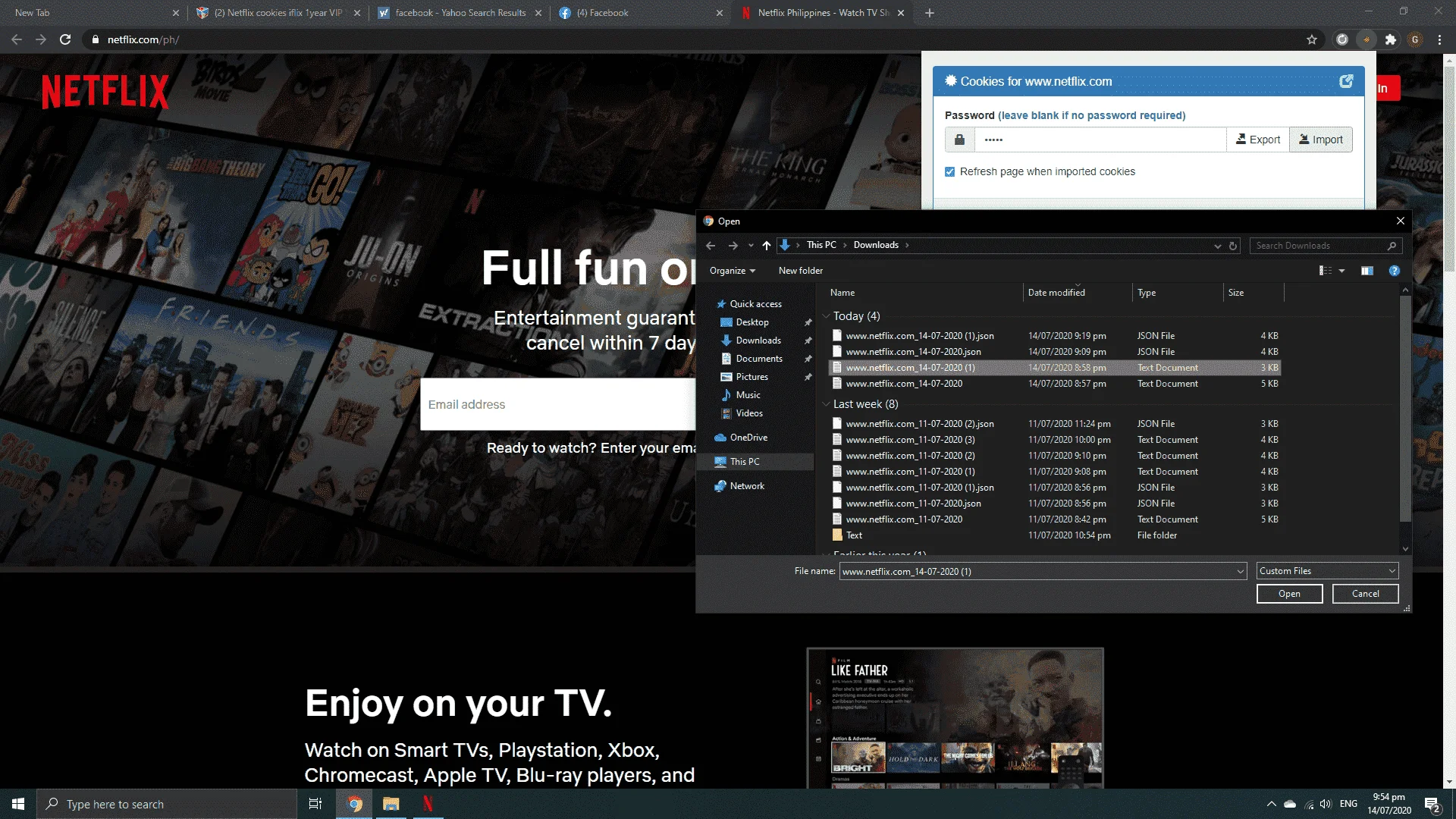Open Chrome three-dot menu

[x=1439, y=39]
